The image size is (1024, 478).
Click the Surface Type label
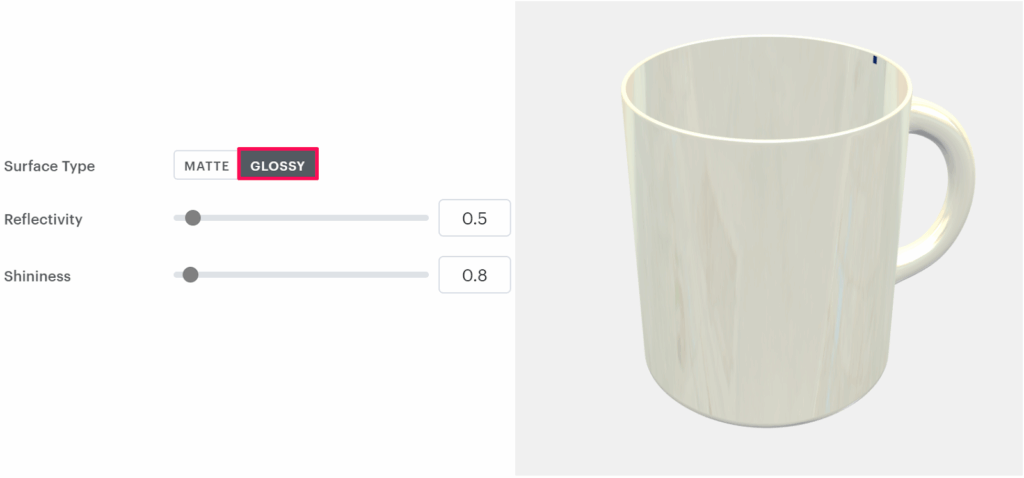[x=50, y=166]
